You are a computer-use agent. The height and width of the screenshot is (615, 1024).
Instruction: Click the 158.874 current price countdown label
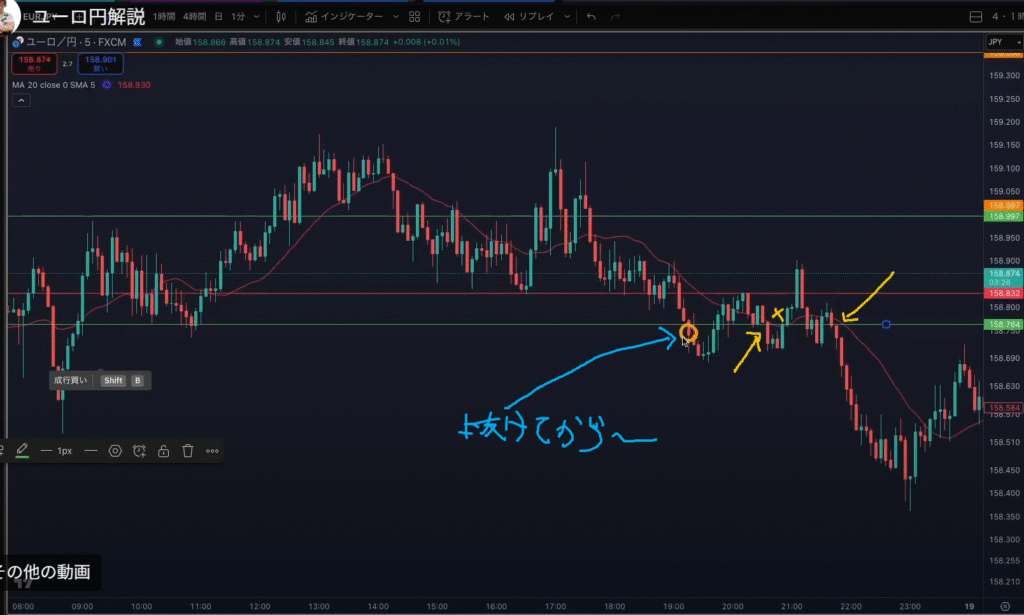pyautogui.click(x=1003, y=278)
